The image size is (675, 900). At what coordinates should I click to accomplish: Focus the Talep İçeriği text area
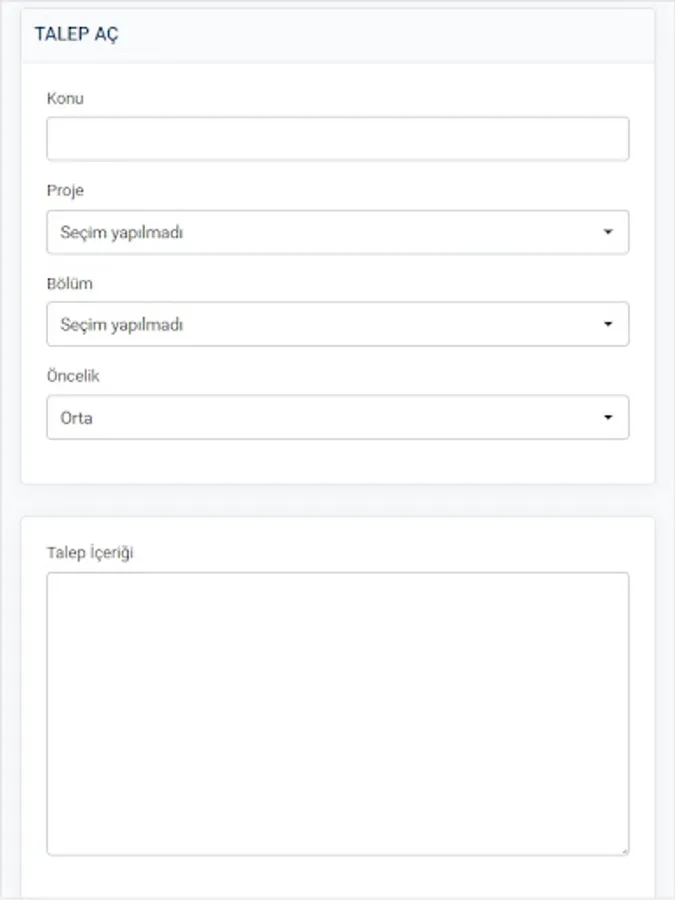pos(337,713)
